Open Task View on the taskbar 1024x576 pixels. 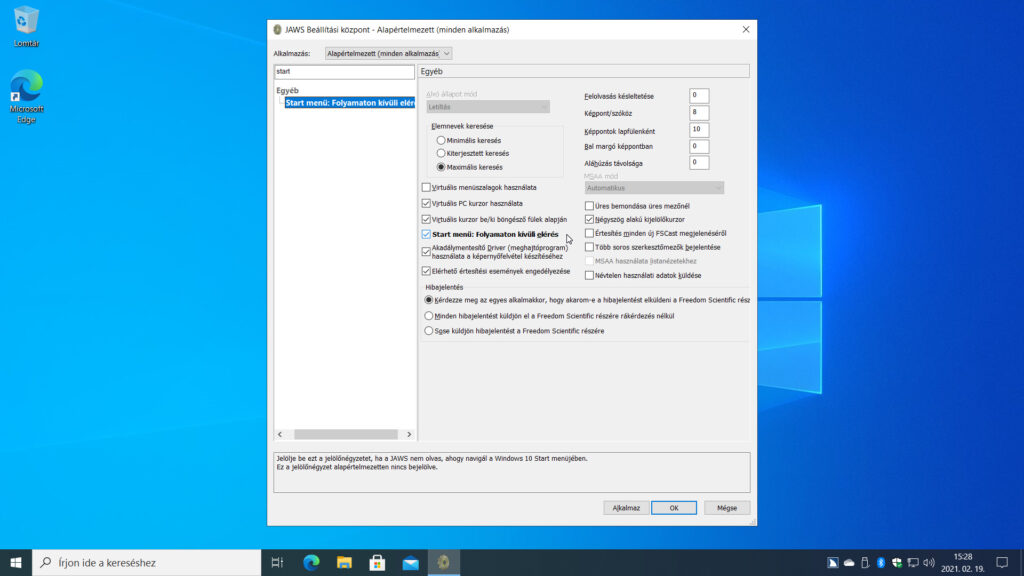277,562
